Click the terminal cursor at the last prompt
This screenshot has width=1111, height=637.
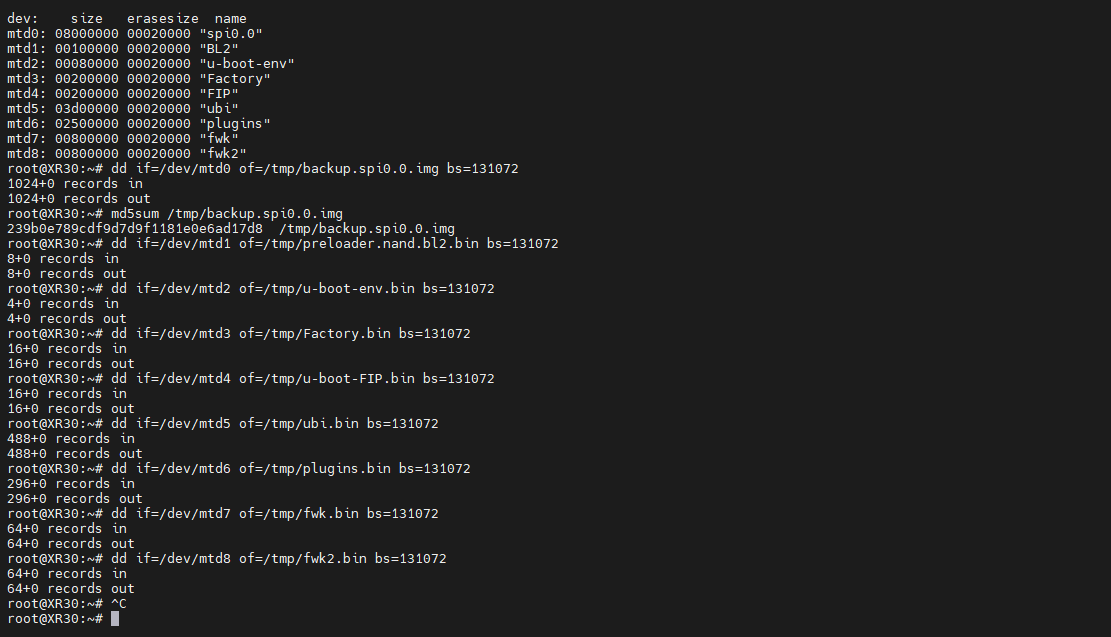(115, 619)
